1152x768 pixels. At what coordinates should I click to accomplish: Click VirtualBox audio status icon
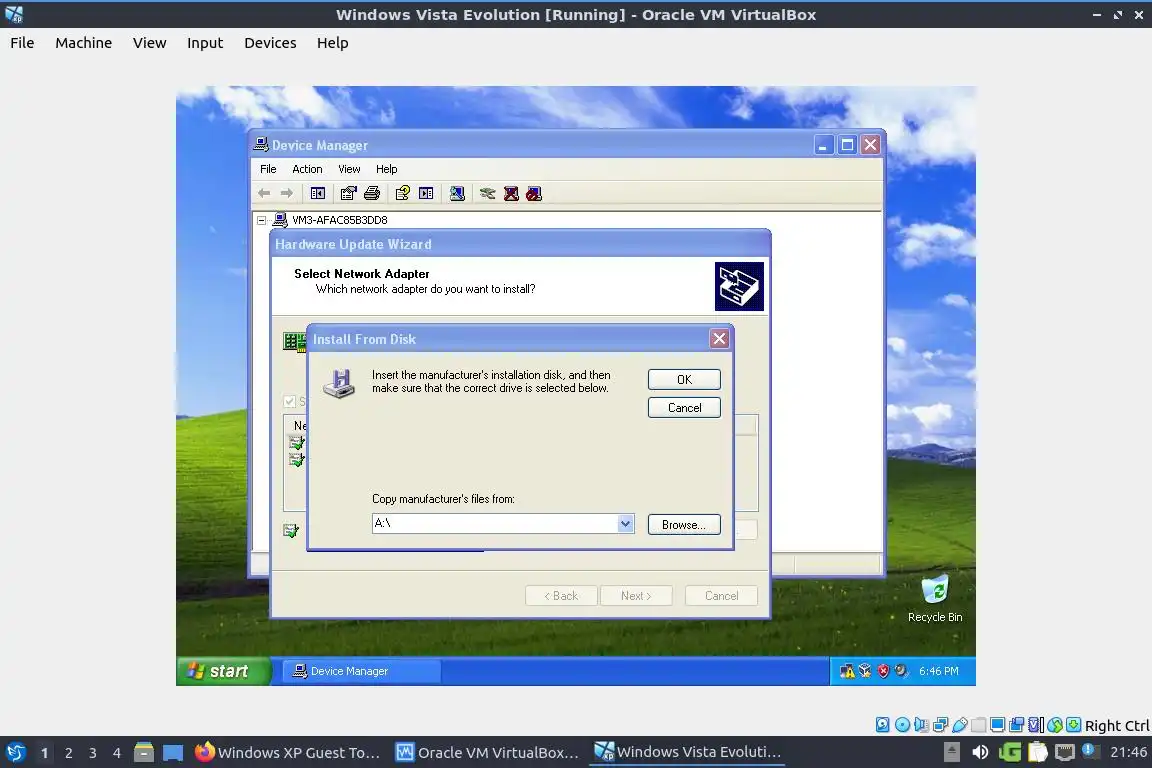(x=921, y=725)
